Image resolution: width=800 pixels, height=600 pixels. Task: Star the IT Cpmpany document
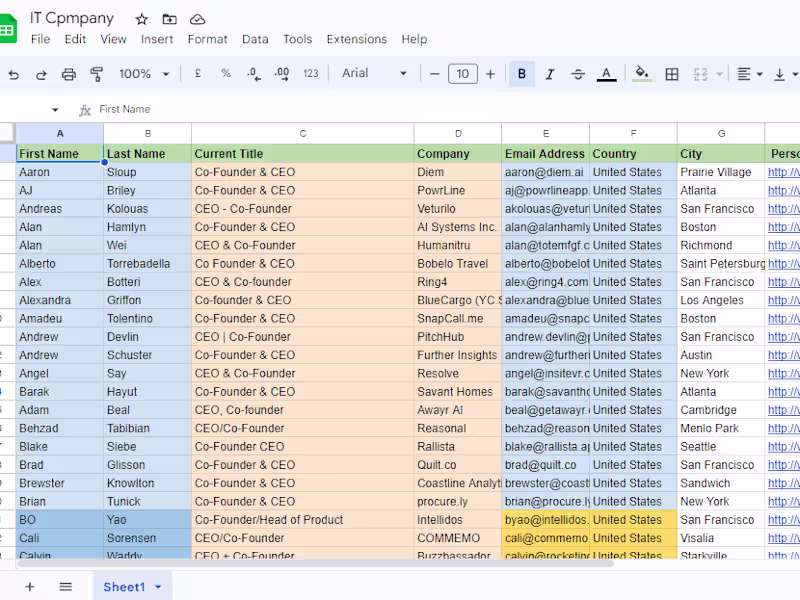(142, 19)
